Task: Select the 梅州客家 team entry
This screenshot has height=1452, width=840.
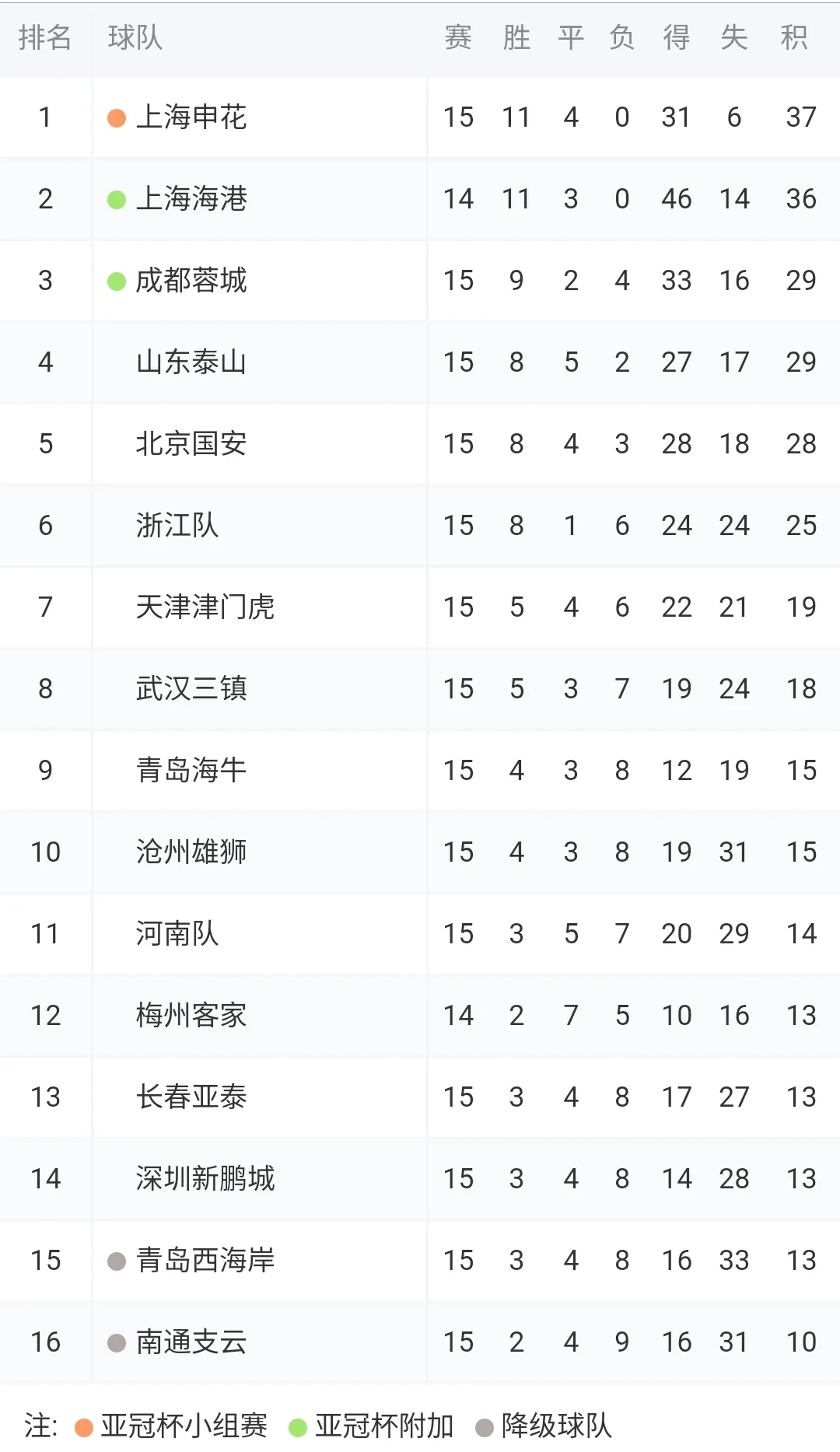Action: [191, 1016]
